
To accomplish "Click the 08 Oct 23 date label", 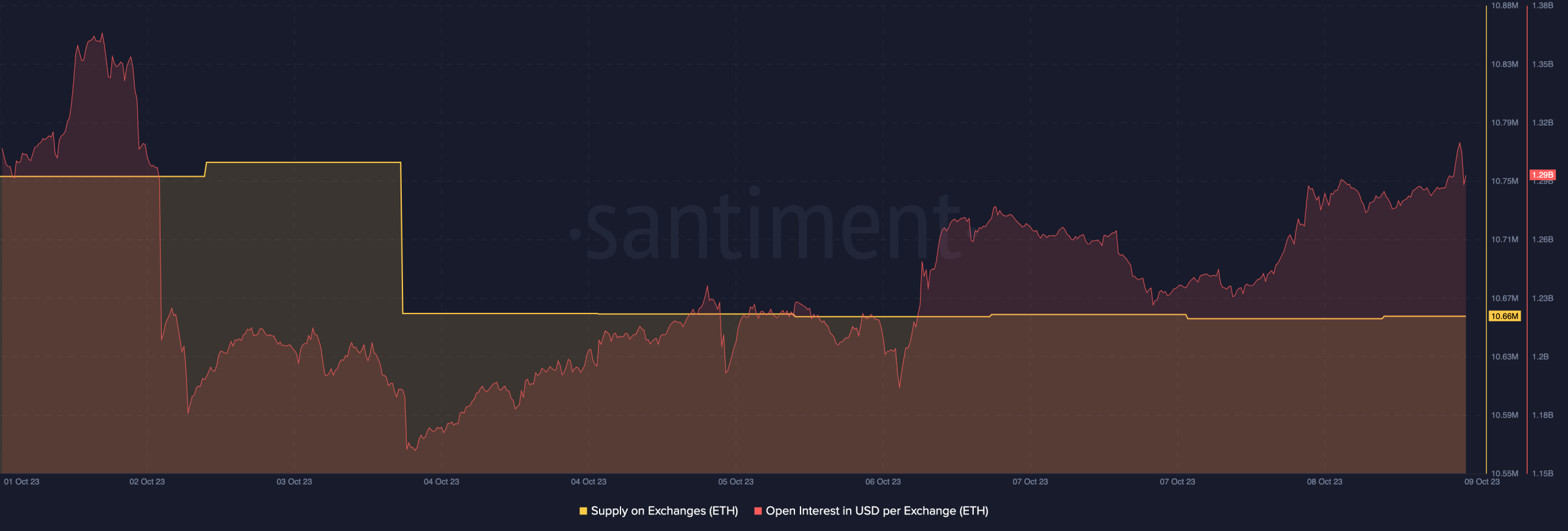I will tap(1324, 481).
